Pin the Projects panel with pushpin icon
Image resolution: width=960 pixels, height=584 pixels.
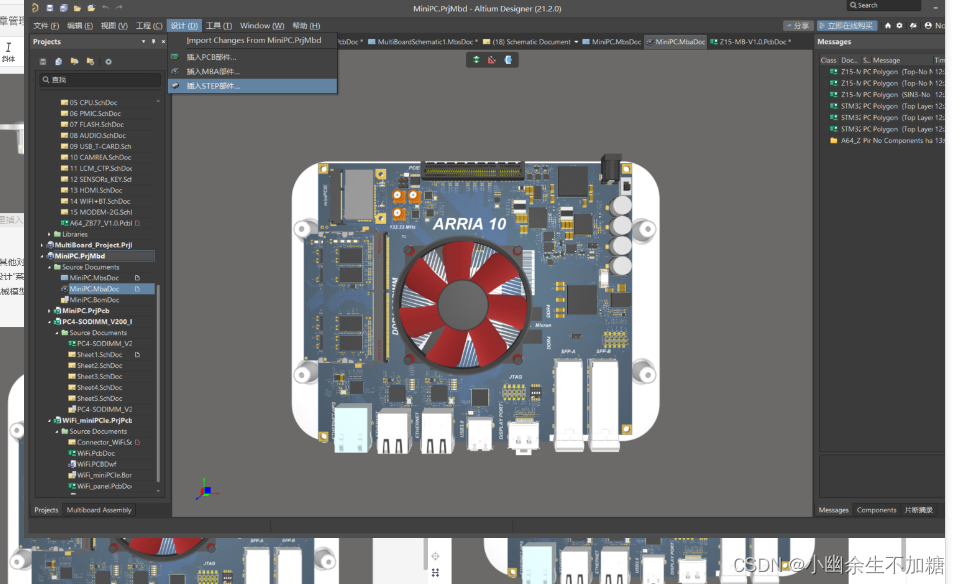click(x=152, y=42)
